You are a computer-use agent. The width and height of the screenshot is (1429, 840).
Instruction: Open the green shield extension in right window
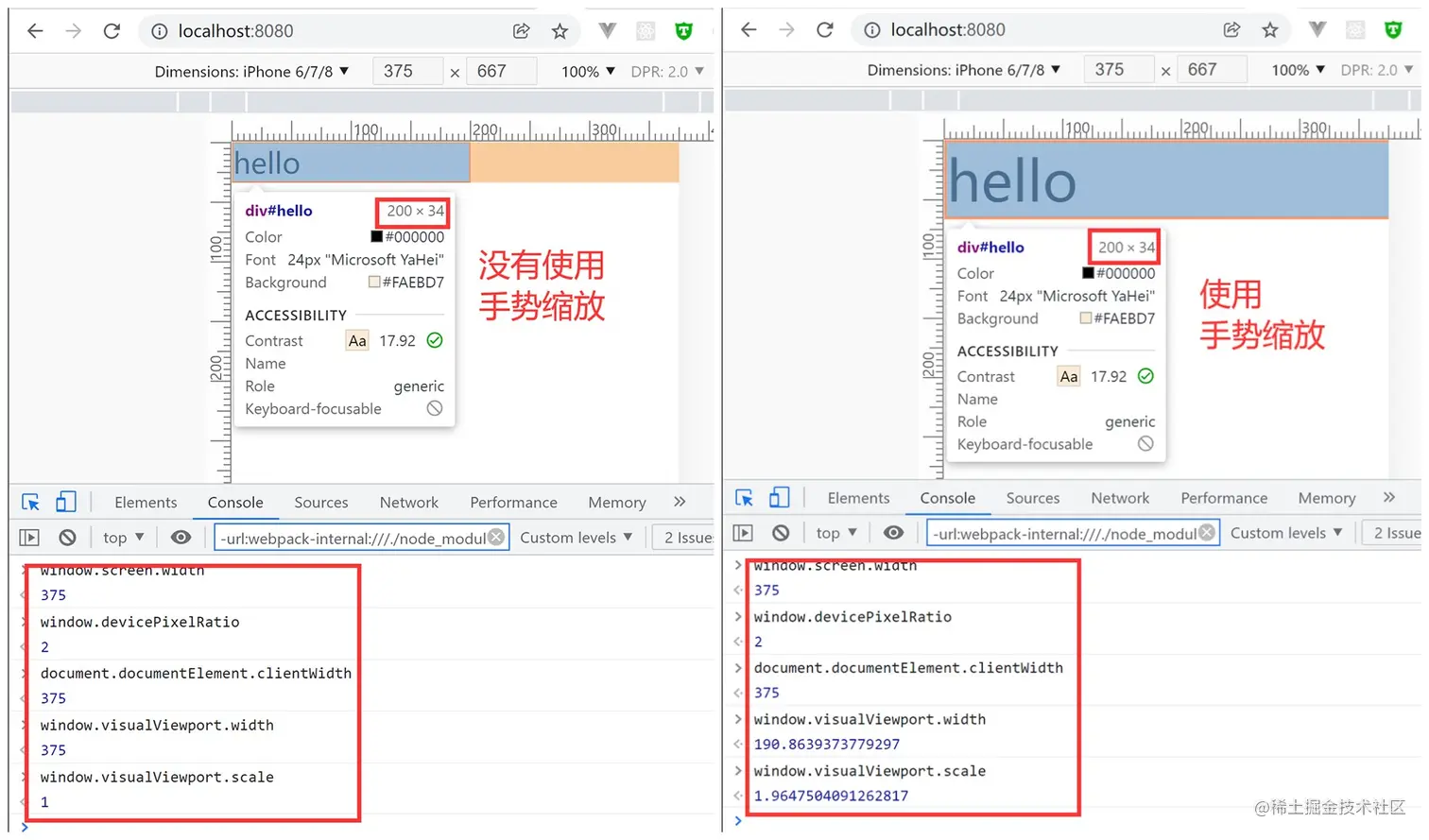click(x=1393, y=30)
